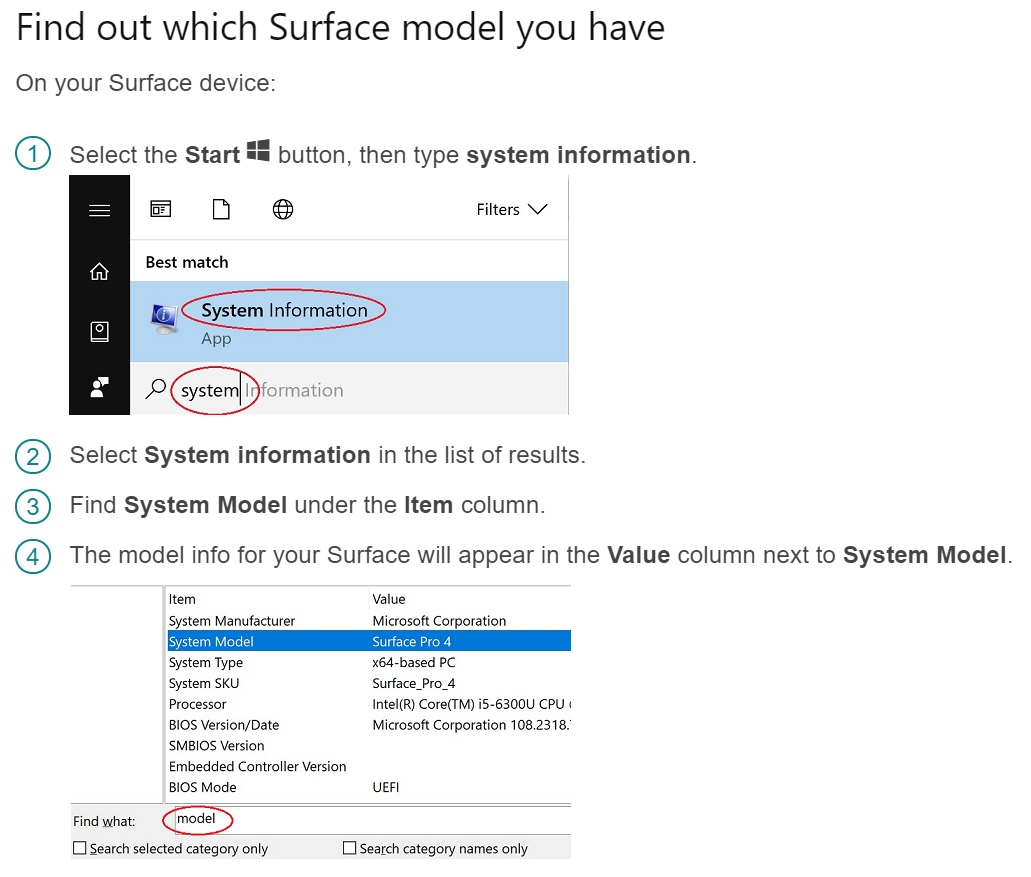The height and width of the screenshot is (877, 1031).
Task: Open the System Information best match result
Action: pos(349,321)
